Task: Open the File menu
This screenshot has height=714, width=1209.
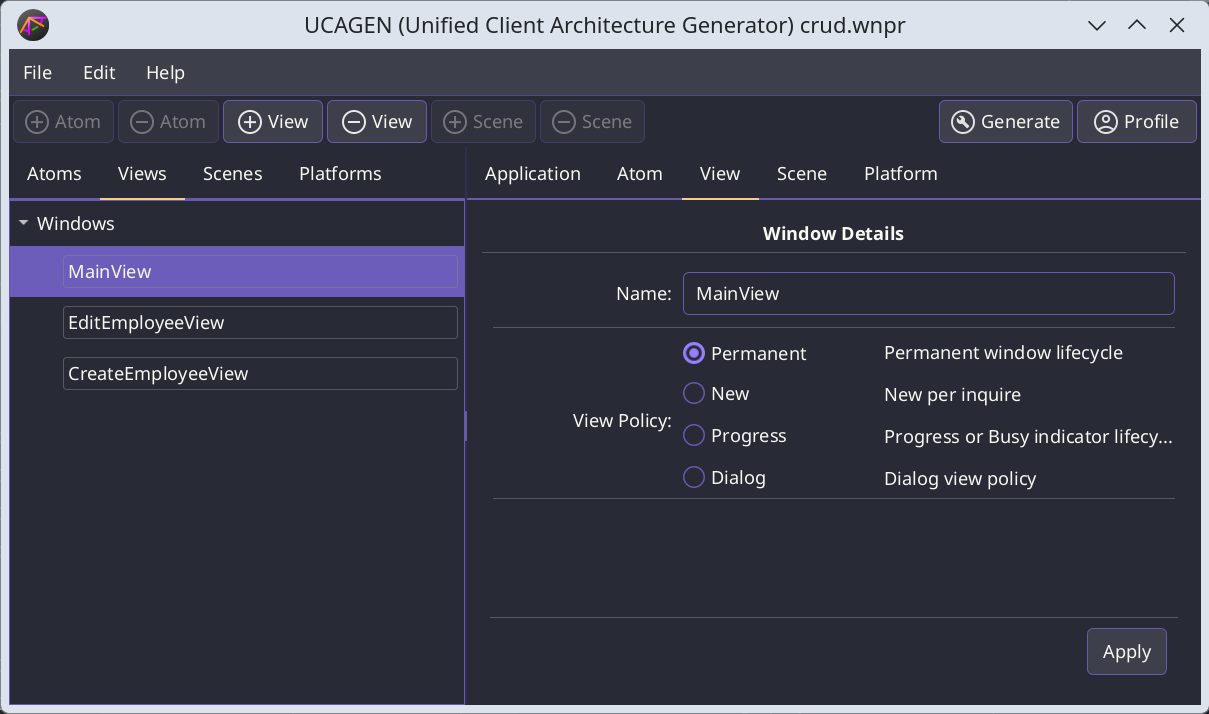Action: (x=37, y=73)
